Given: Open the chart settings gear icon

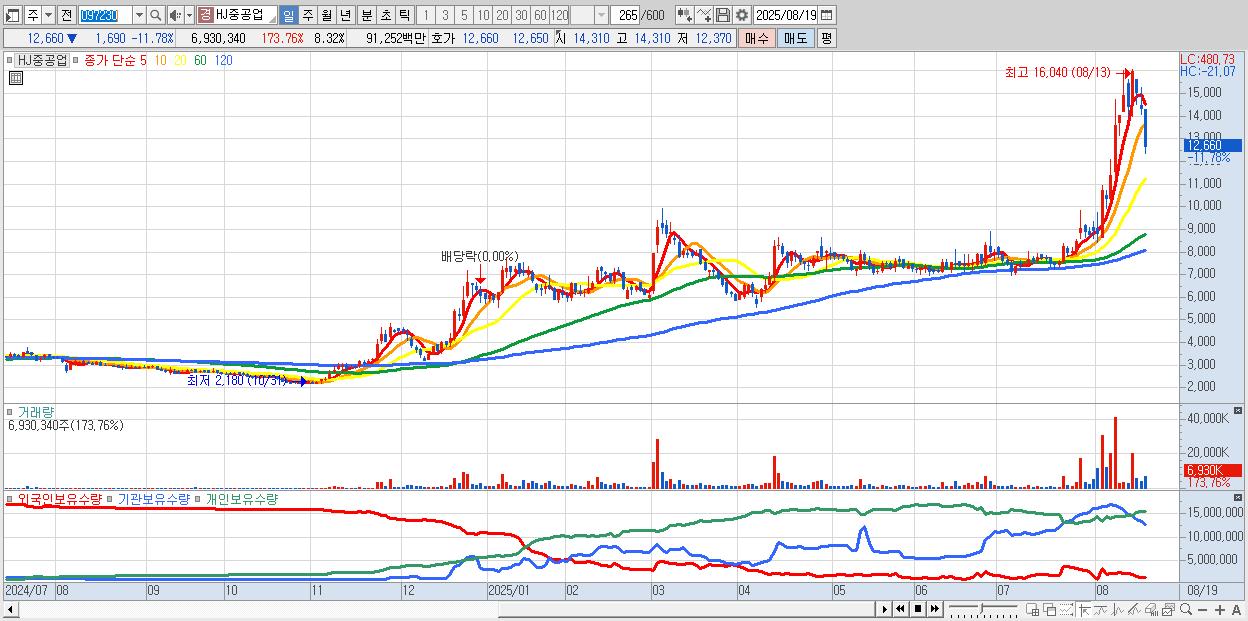Looking at the screenshot, I should click(x=742, y=15).
